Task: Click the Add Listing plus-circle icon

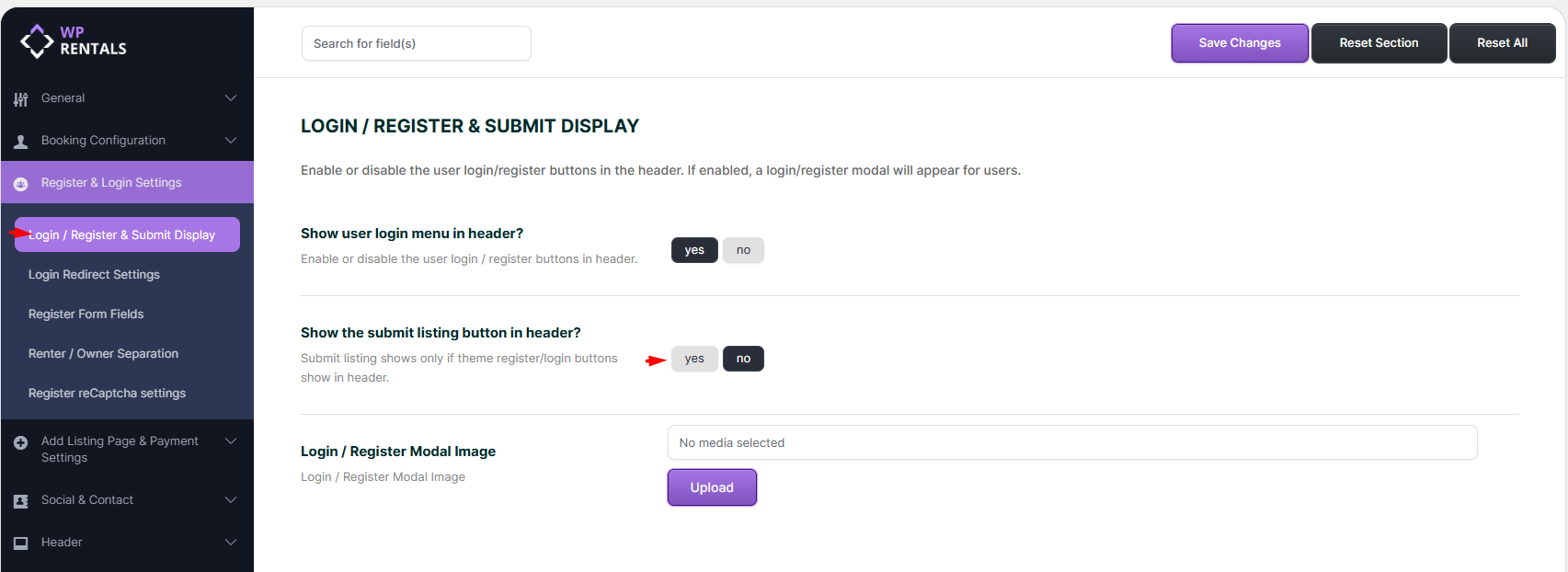Action: pyautogui.click(x=20, y=442)
